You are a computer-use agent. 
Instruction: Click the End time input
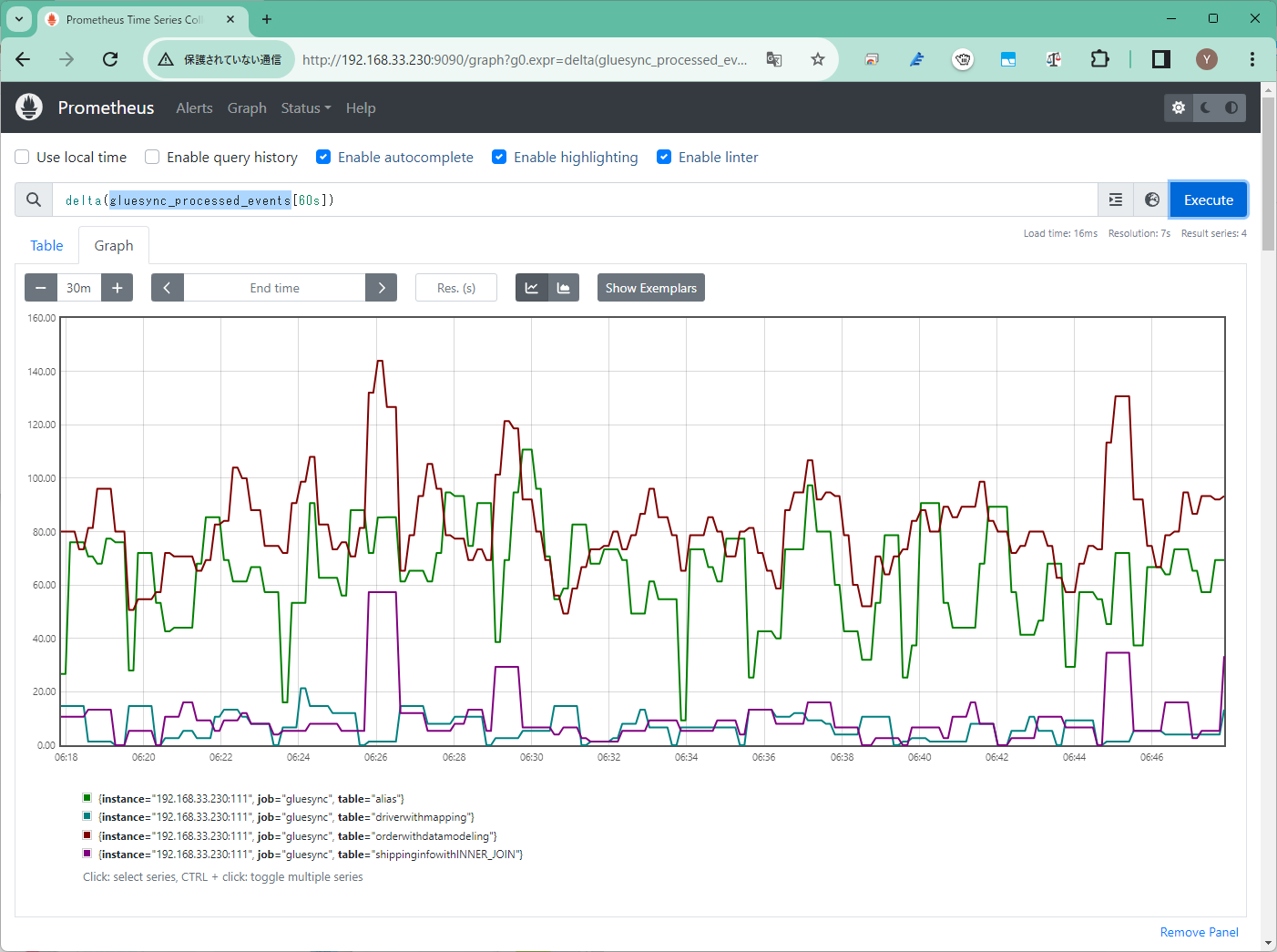click(x=274, y=288)
